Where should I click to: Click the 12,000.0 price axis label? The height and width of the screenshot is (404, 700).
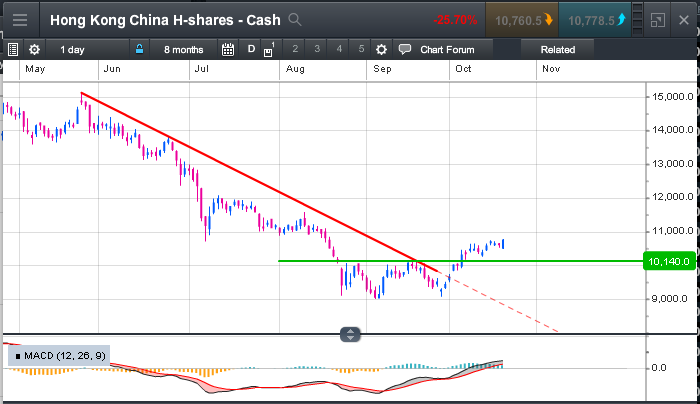(x=673, y=197)
